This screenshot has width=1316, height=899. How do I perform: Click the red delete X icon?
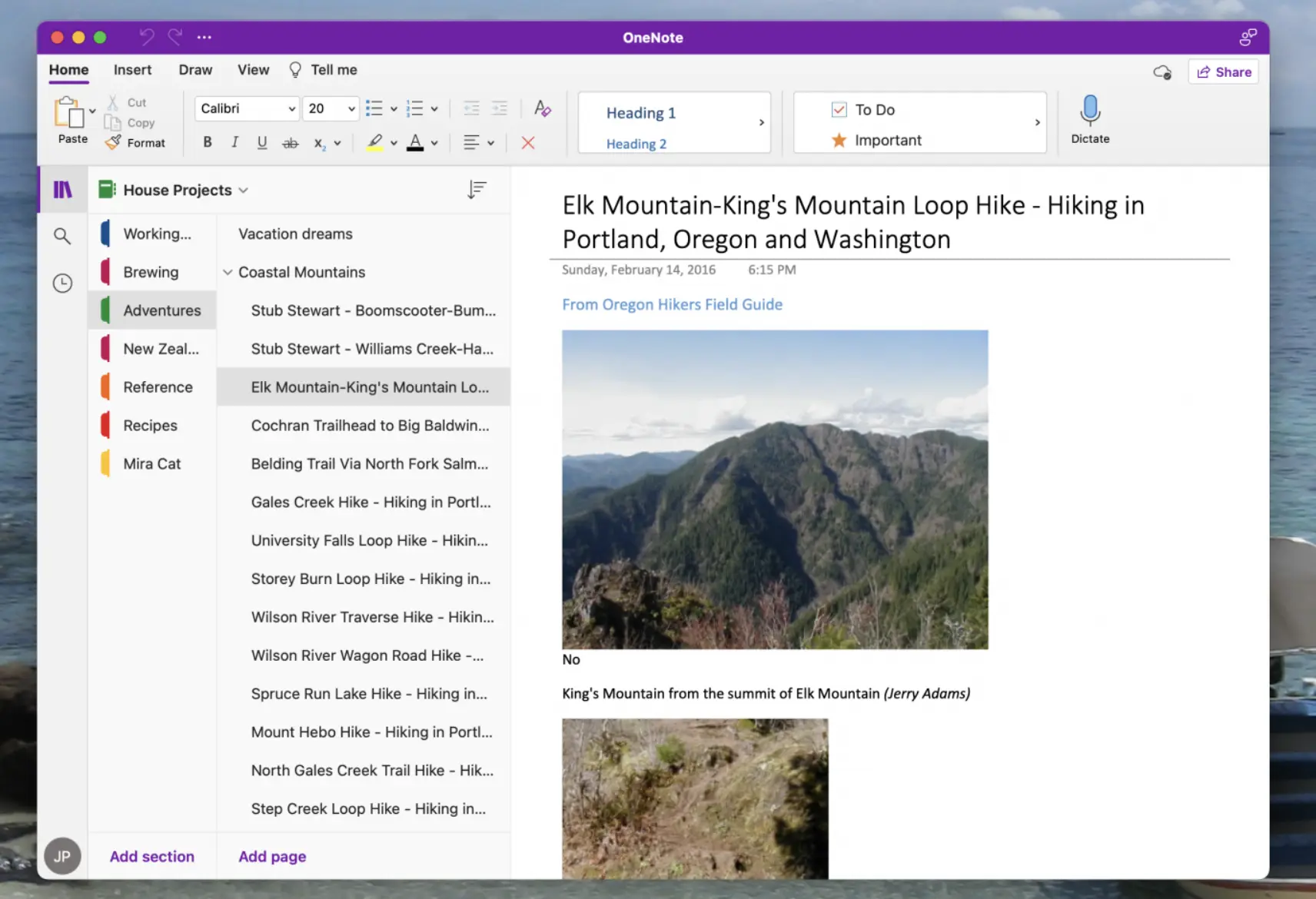[x=528, y=142]
